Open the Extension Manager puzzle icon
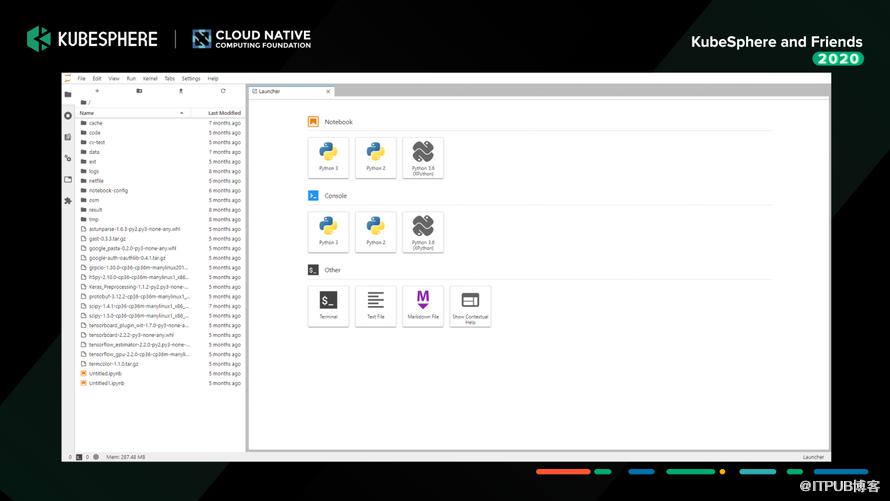The image size is (890, 501). click(68, 201)
